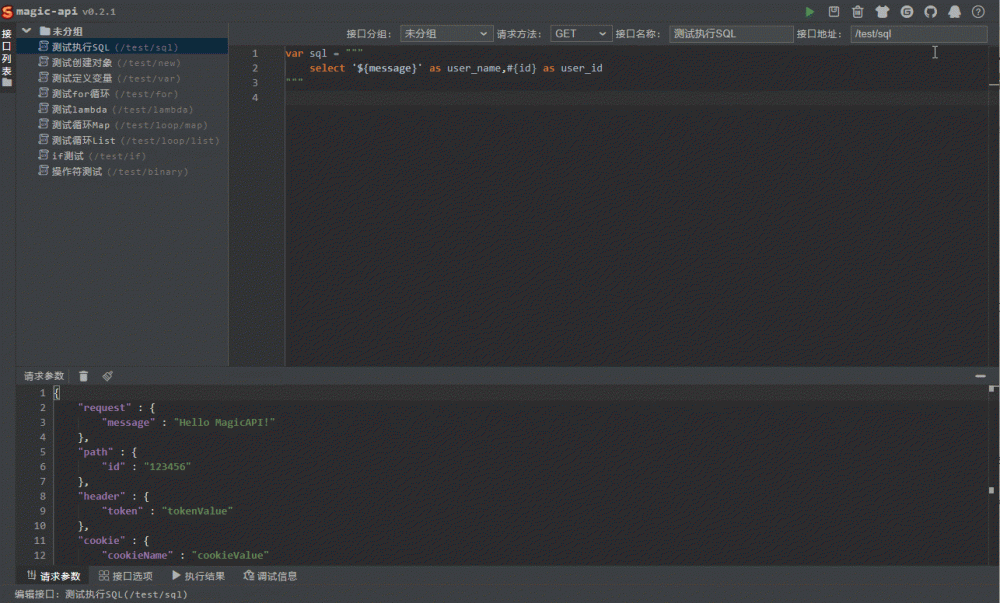This screenshot has height=603, width=1000.
Task: Clear request parameters with the broom icon
Action: pos(108,376)
